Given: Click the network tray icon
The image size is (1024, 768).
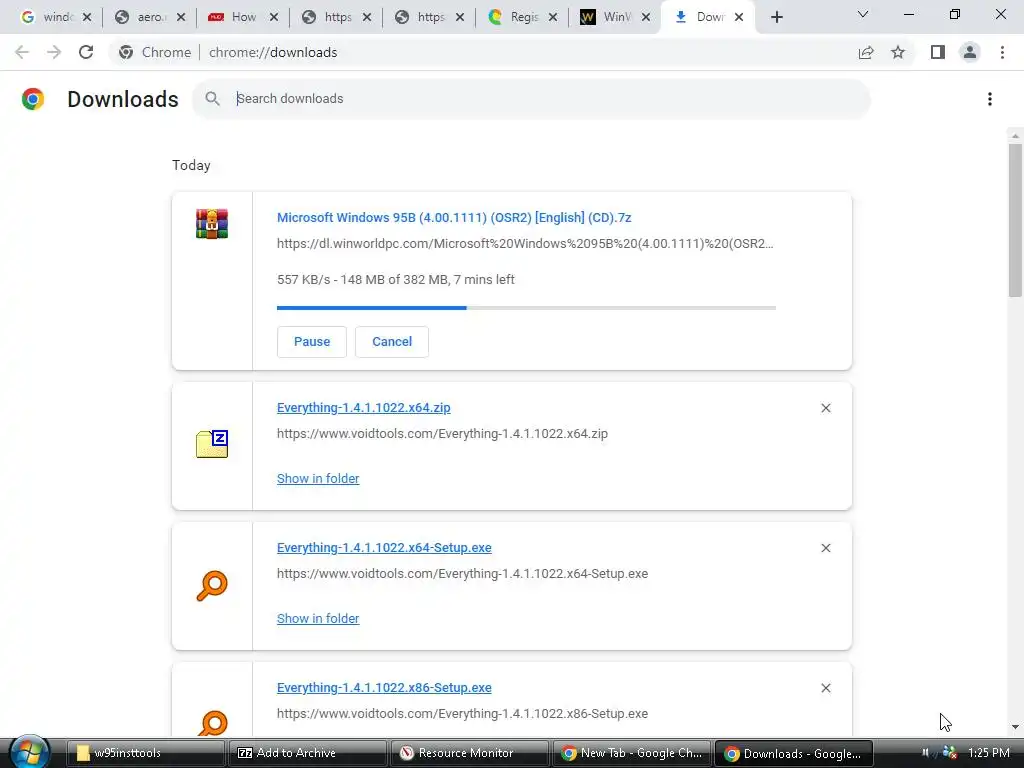Looking at the screenshot, I should (x=950, y=753).
